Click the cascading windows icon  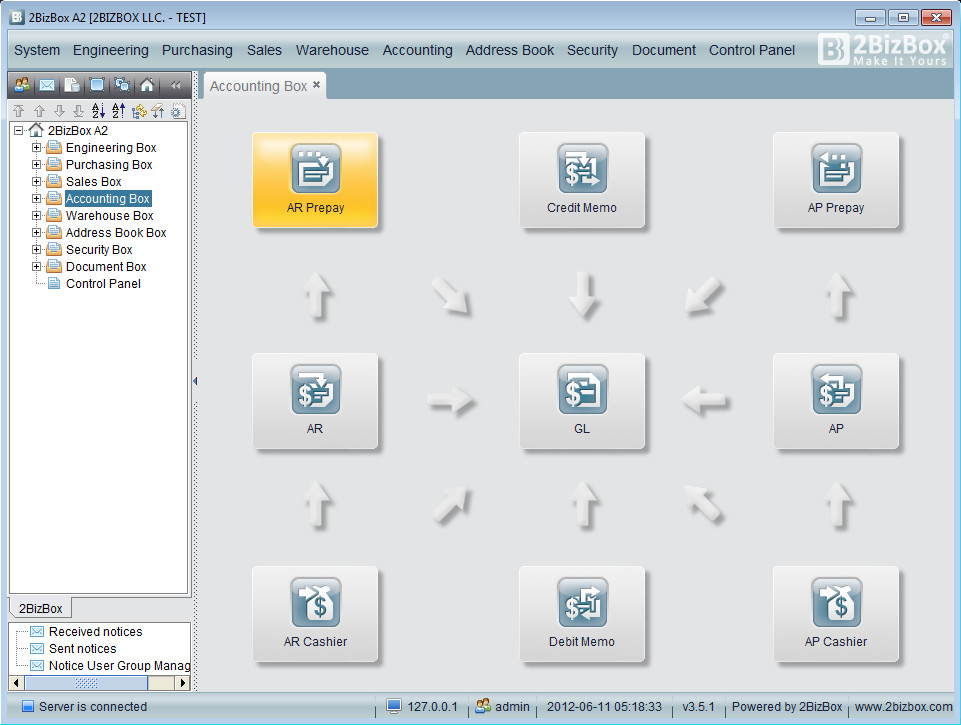click(122, 85)
